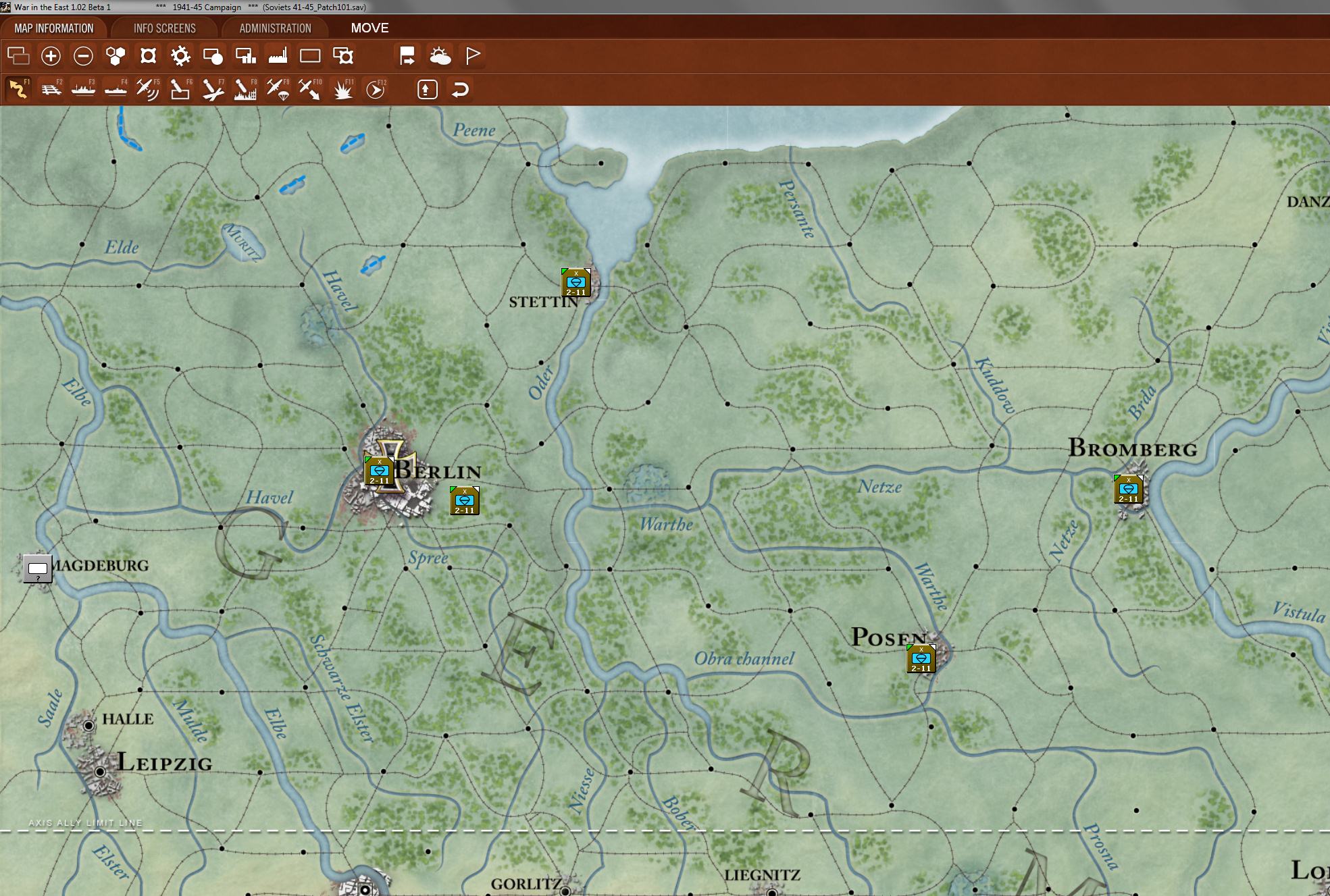Select the F9 air transport parachute icon
Screen dimensions: 1330x896
tap(278, 89)
